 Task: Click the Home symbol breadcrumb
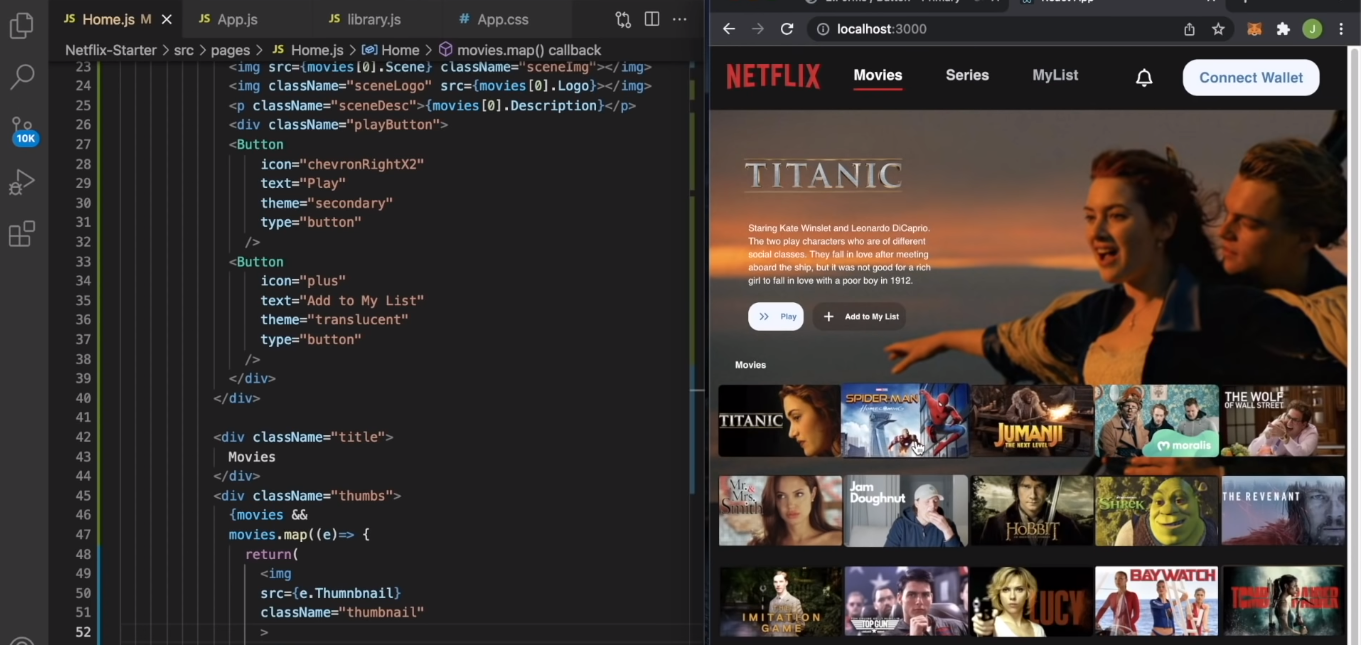[391, 50]
